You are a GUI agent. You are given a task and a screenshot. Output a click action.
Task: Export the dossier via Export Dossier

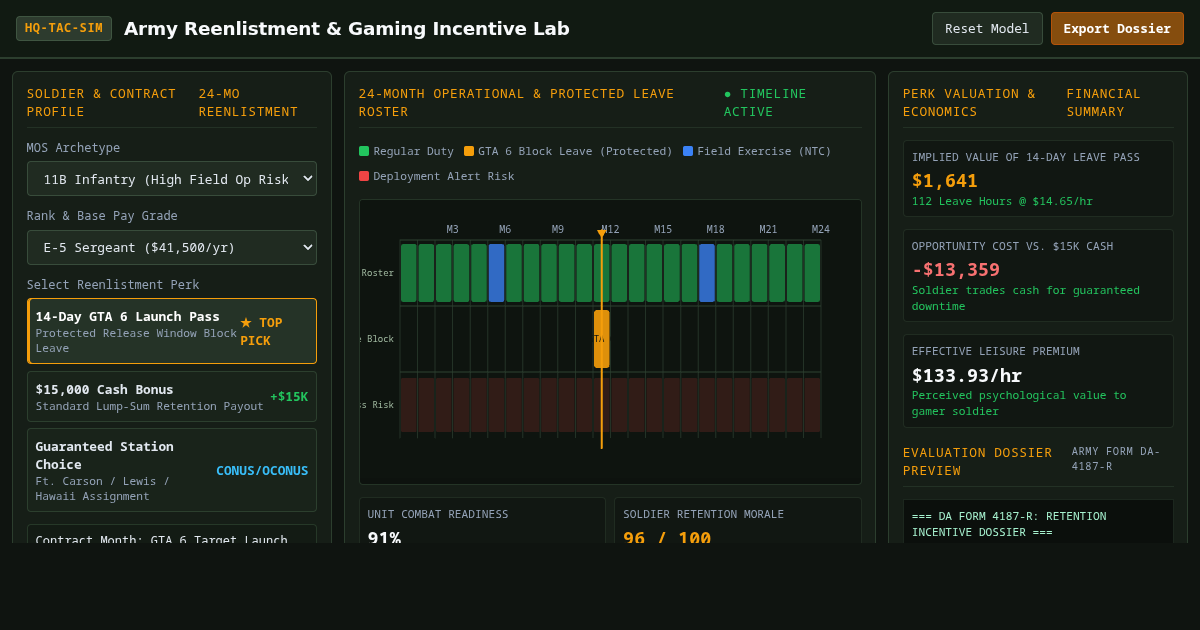[x=1117, y=28]
